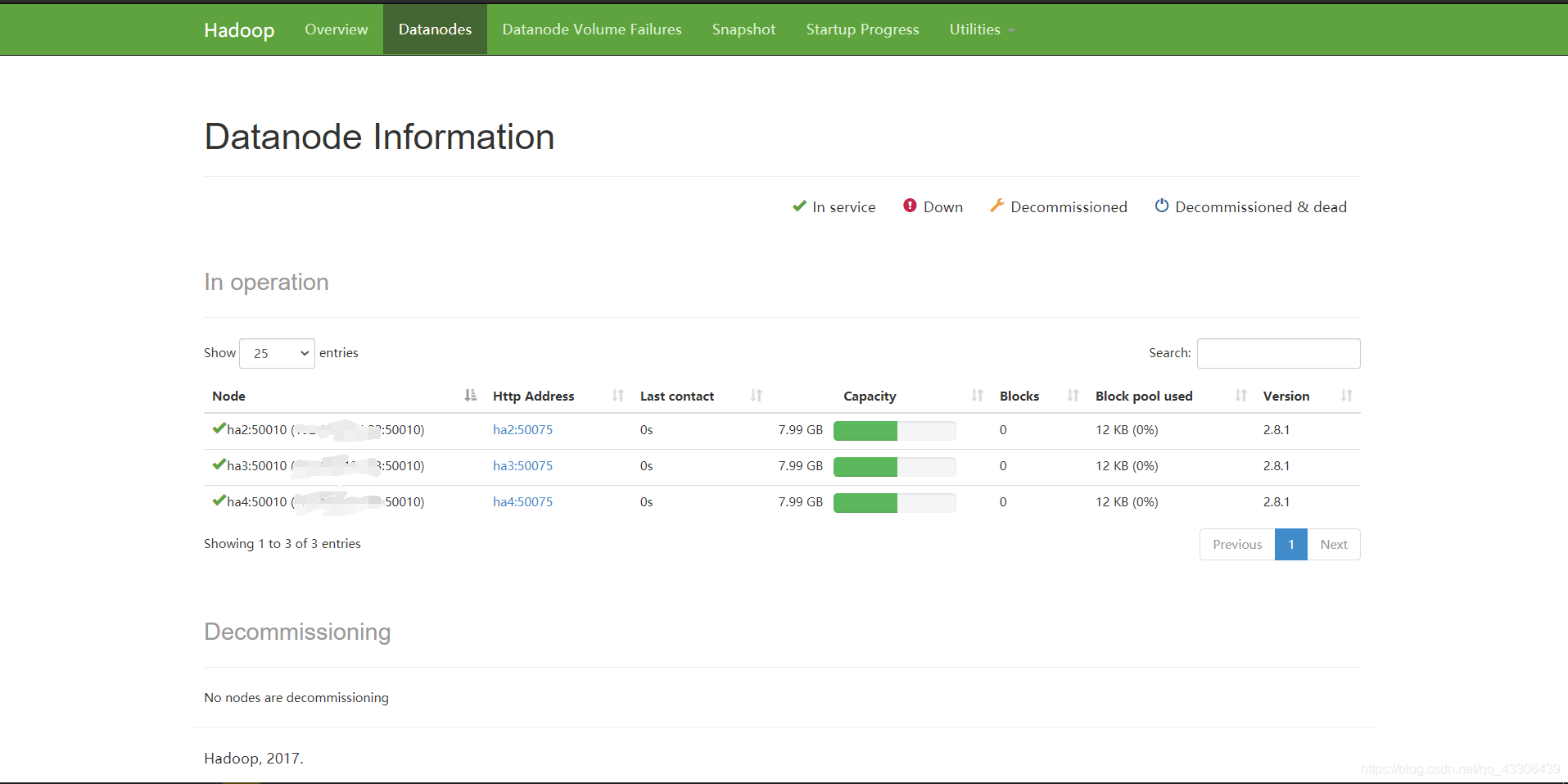This screenshot has height=784, width=1568.
Task: Expand the Utilities dropdown menu
Action: 982,29
